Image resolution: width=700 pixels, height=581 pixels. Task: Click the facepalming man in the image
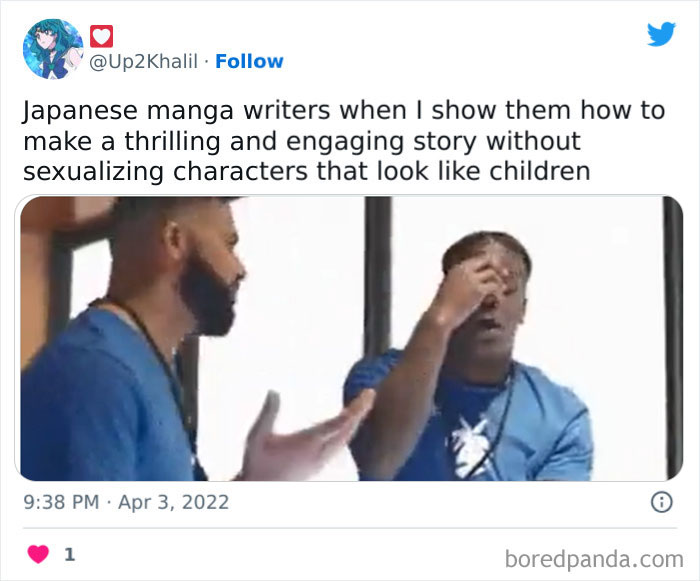469,357
